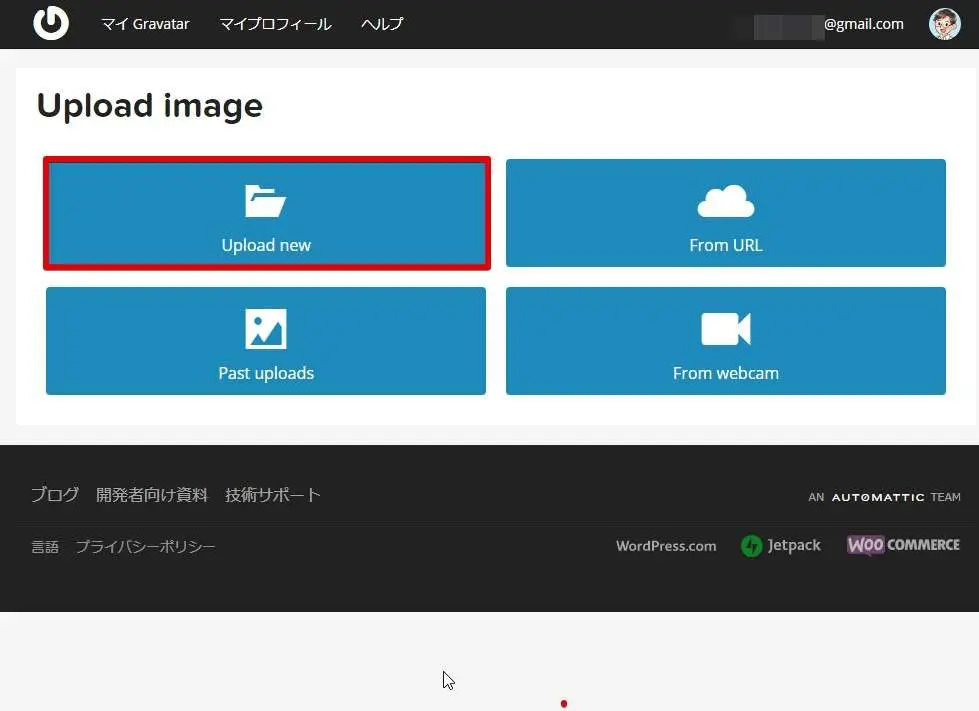979x711 pixels.
Task: Click the Gravatar logo in the header
Action: pos(51,23)
